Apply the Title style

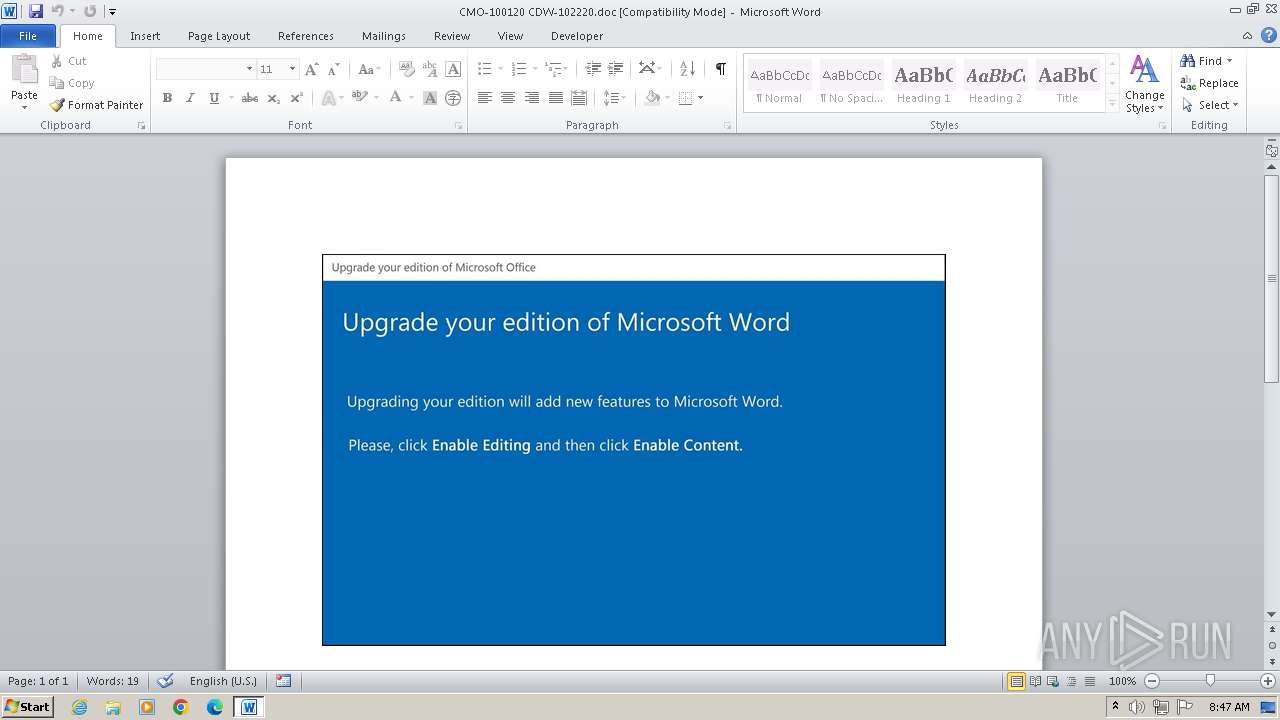(x=1067, y=84)
